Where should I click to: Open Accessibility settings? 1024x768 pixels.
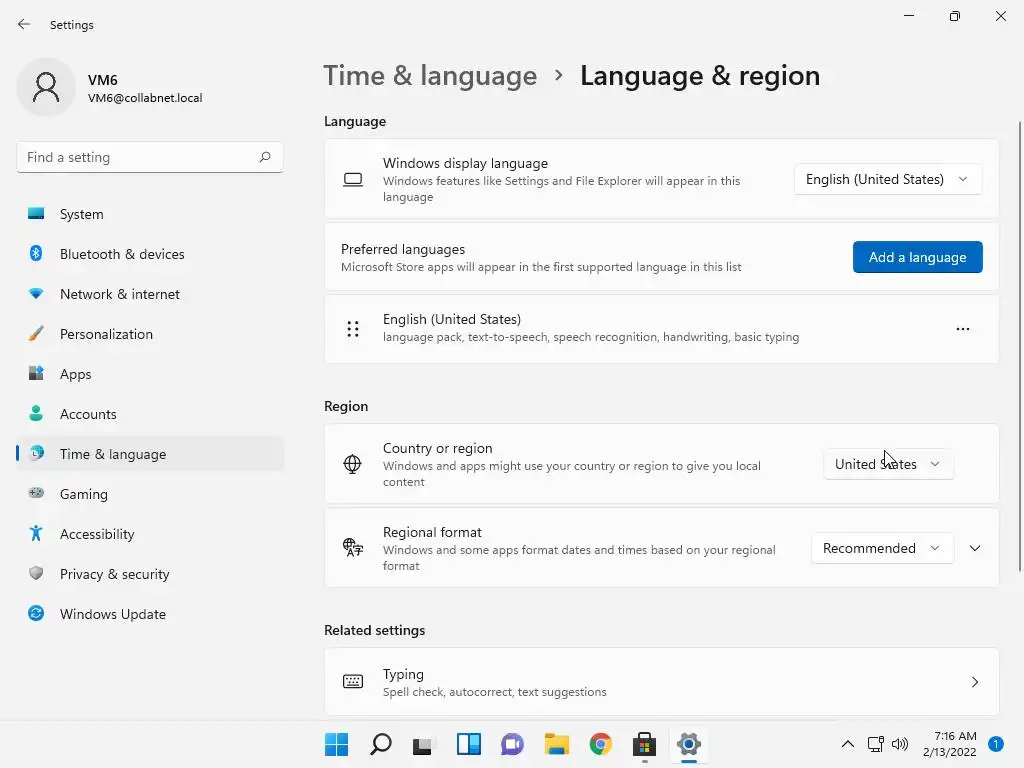[150, 534]
